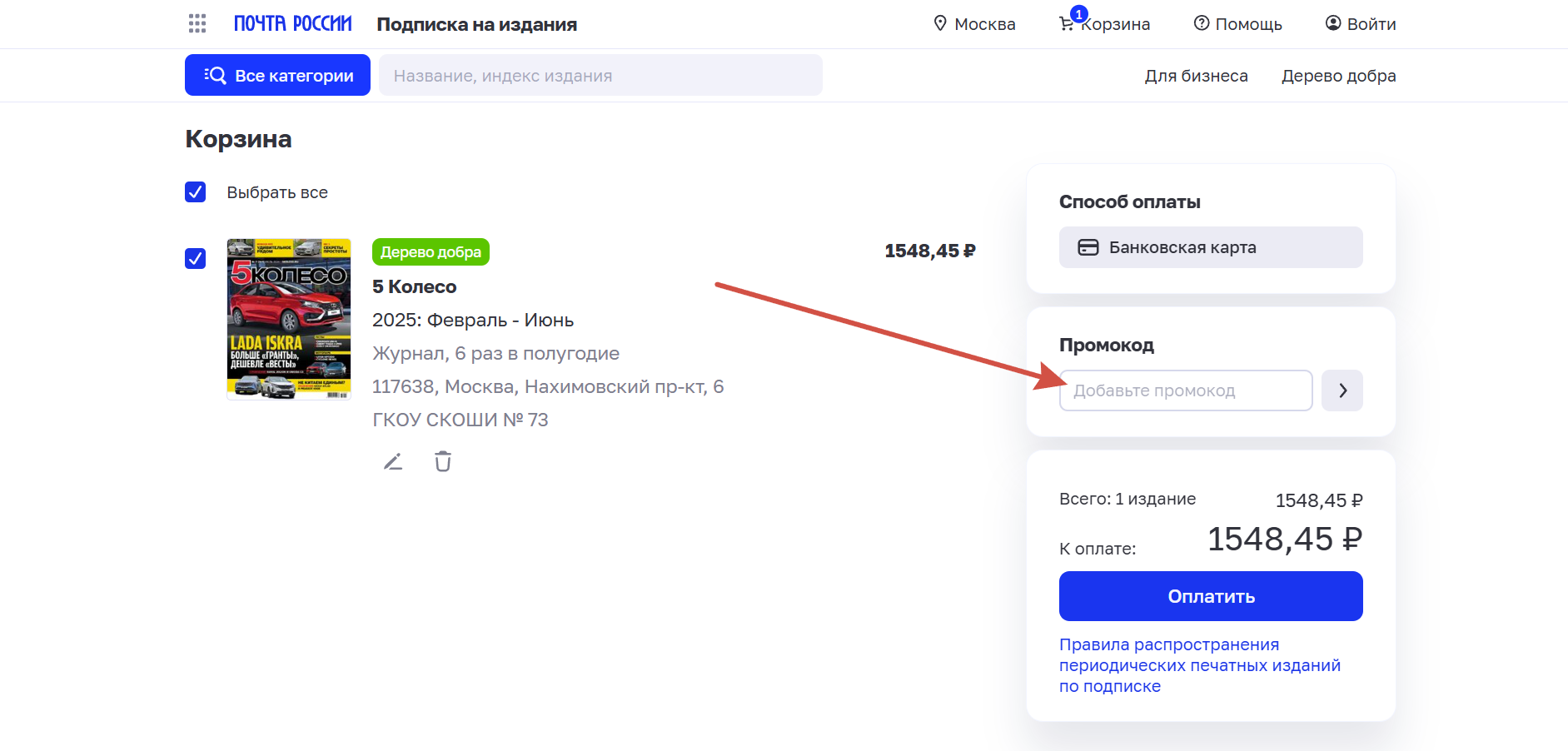Open the Все категории catalog dropdown
The image size is (1568, 751).
[x=277, y=75]
